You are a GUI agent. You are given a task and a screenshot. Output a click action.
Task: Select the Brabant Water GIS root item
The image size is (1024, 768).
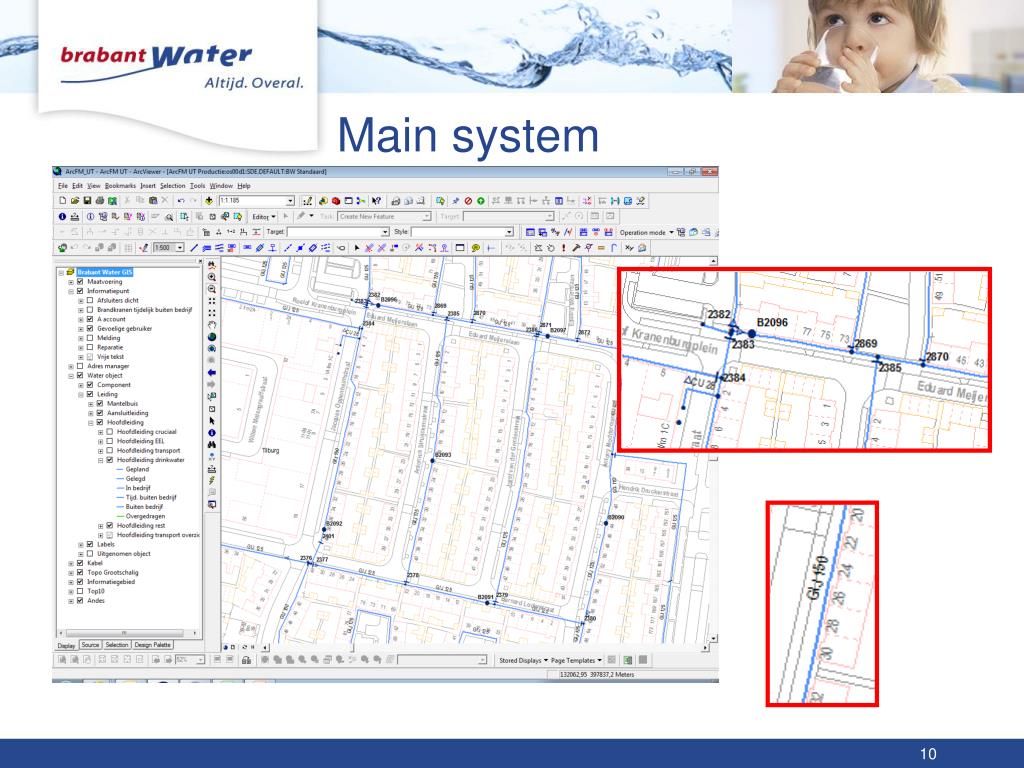click(104, 272)
